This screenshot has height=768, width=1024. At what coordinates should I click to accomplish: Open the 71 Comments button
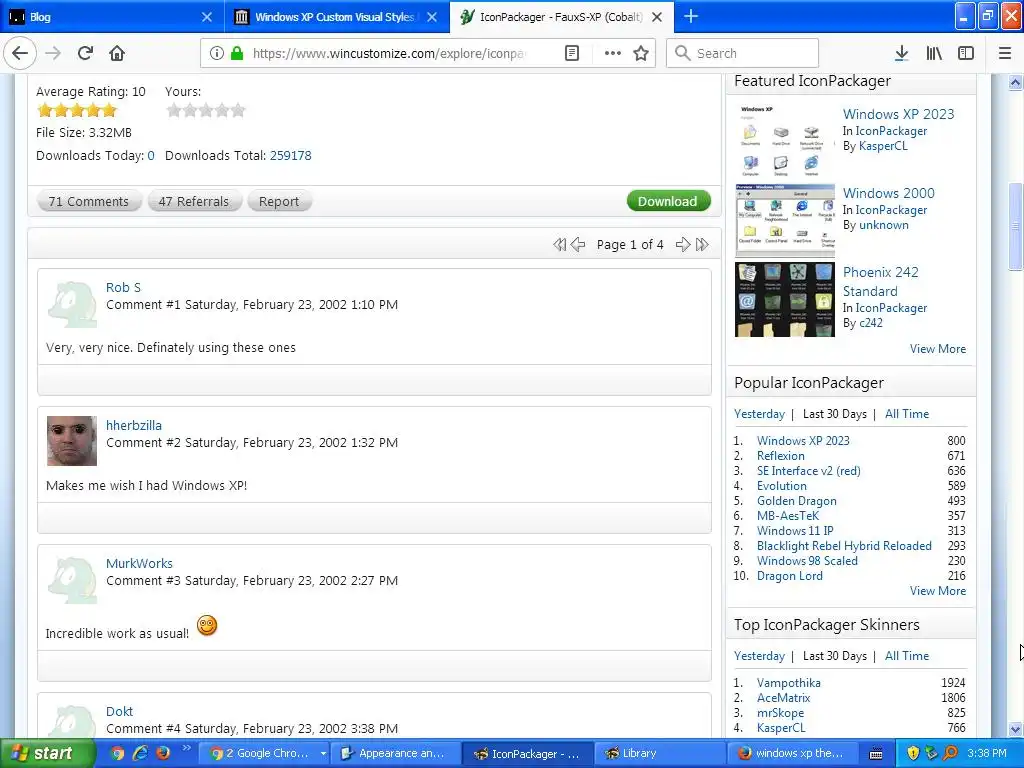click(x=89, y=201)
